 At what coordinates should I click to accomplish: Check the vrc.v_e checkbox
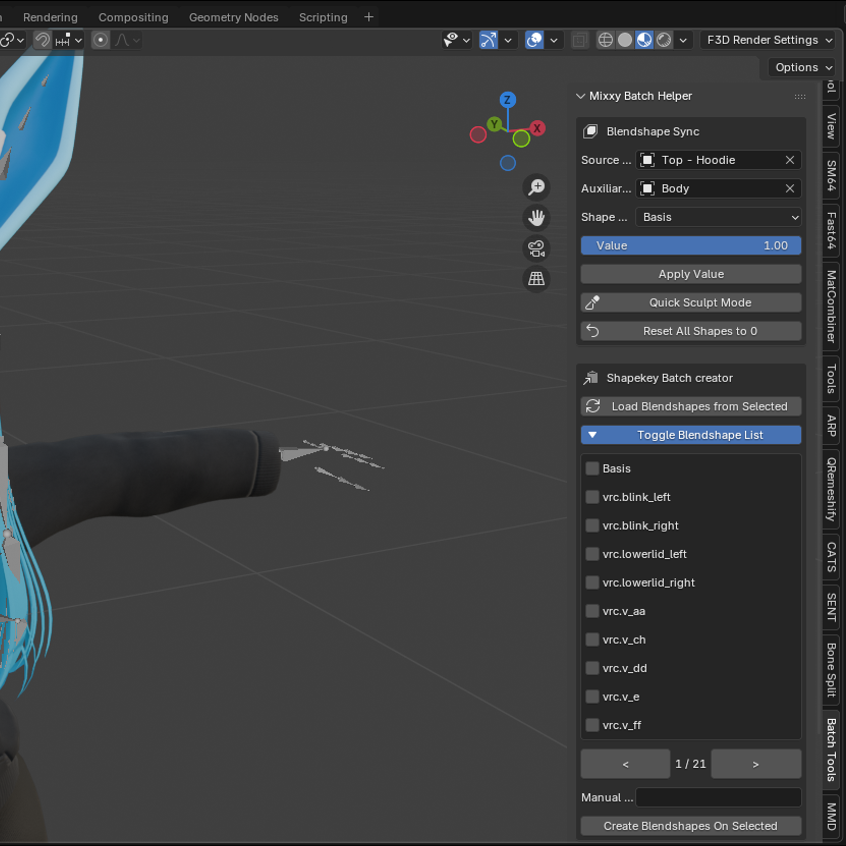(592, 697)
